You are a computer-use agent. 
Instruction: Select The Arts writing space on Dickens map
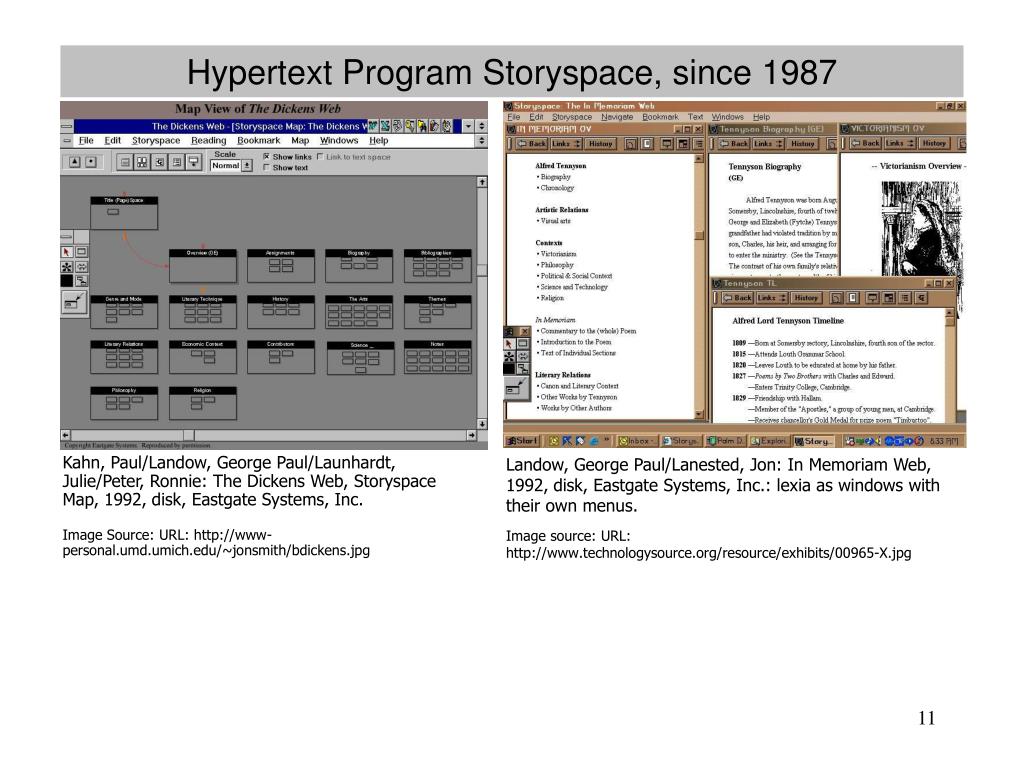click(x=359, y=312)
